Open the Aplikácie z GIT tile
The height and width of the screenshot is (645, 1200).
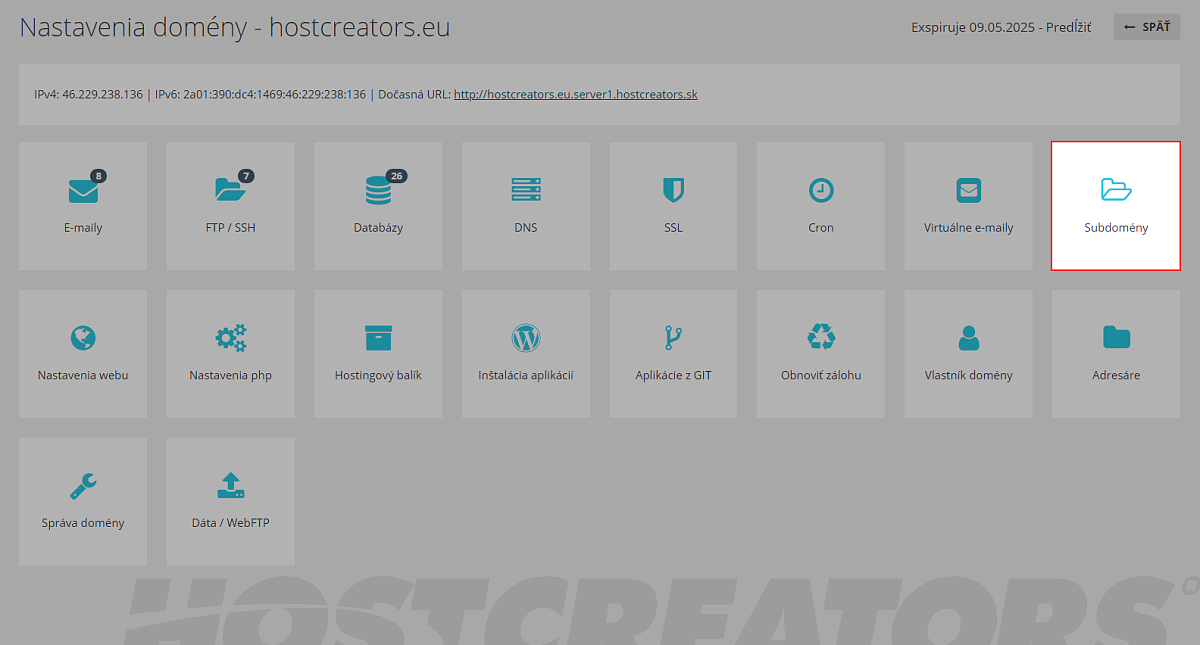673,354
